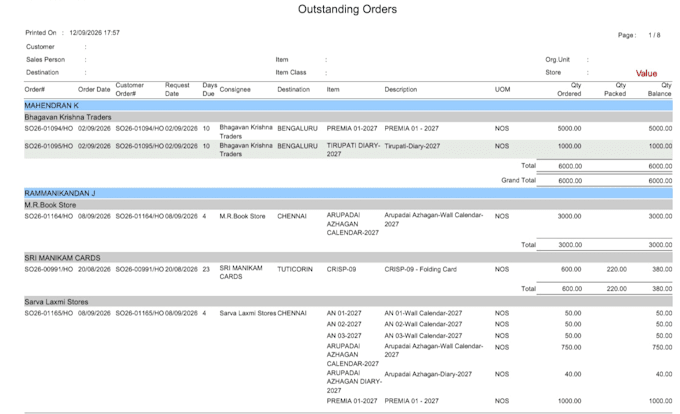Click the AN 02-2027 item code
The height and width of the screenshot is (414, 680).
pos(344,324)
